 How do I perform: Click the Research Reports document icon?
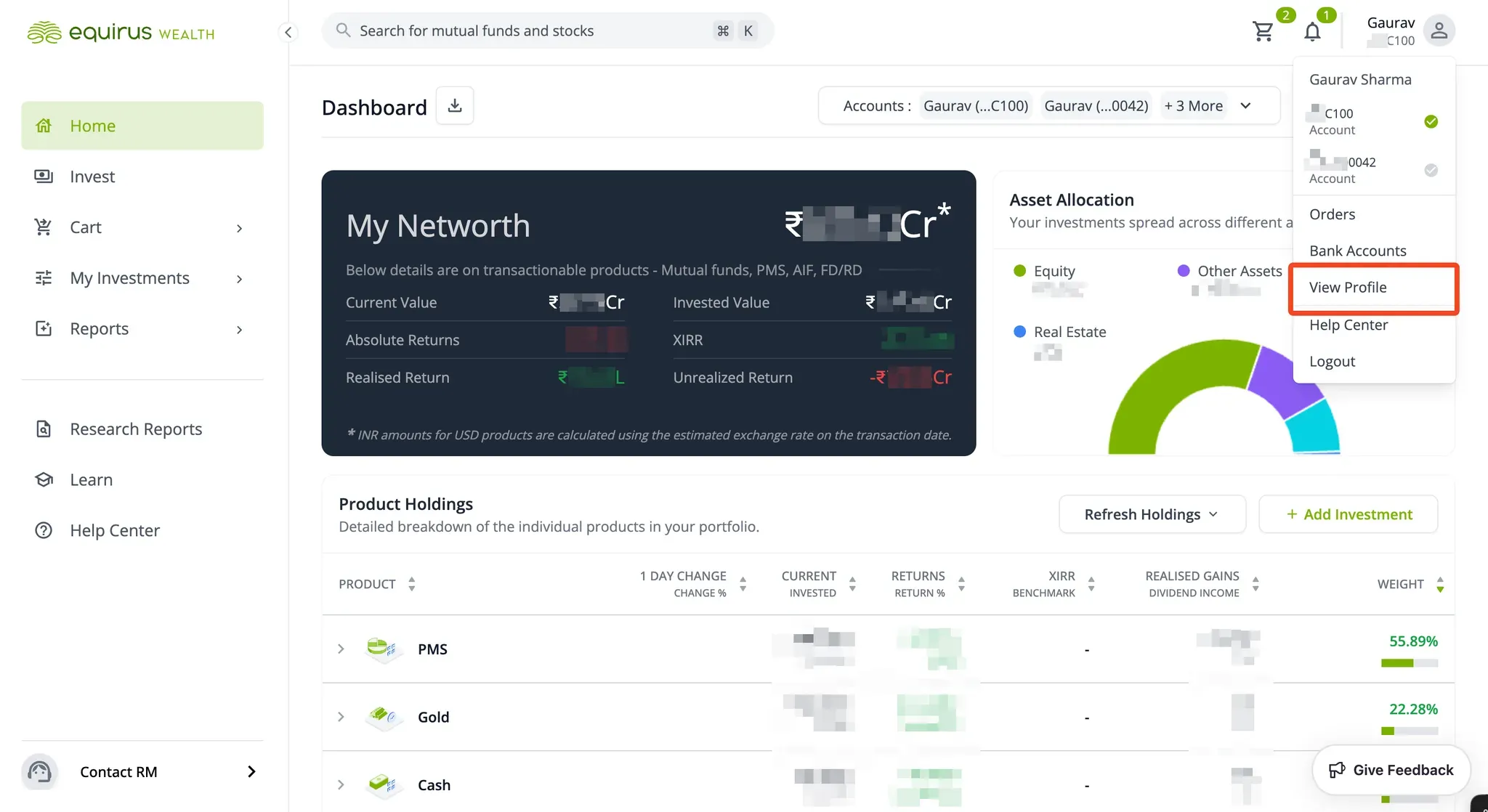tap(44, 429)
